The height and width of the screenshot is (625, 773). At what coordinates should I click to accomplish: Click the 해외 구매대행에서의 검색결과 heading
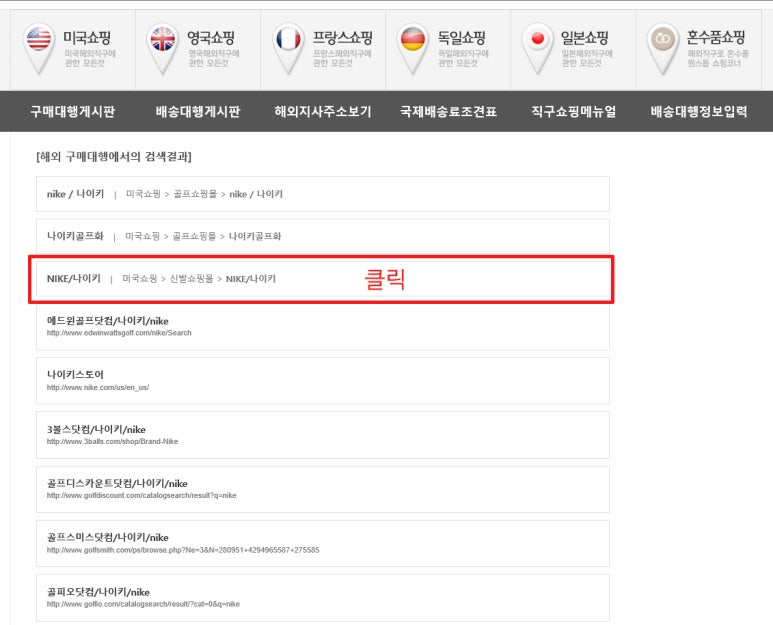click(x=114, y=157)
